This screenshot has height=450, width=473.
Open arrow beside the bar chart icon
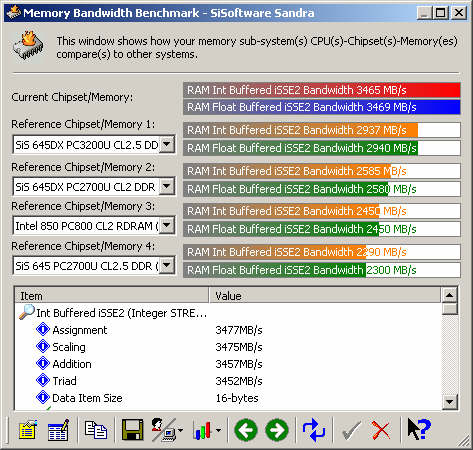click(218, 430)
